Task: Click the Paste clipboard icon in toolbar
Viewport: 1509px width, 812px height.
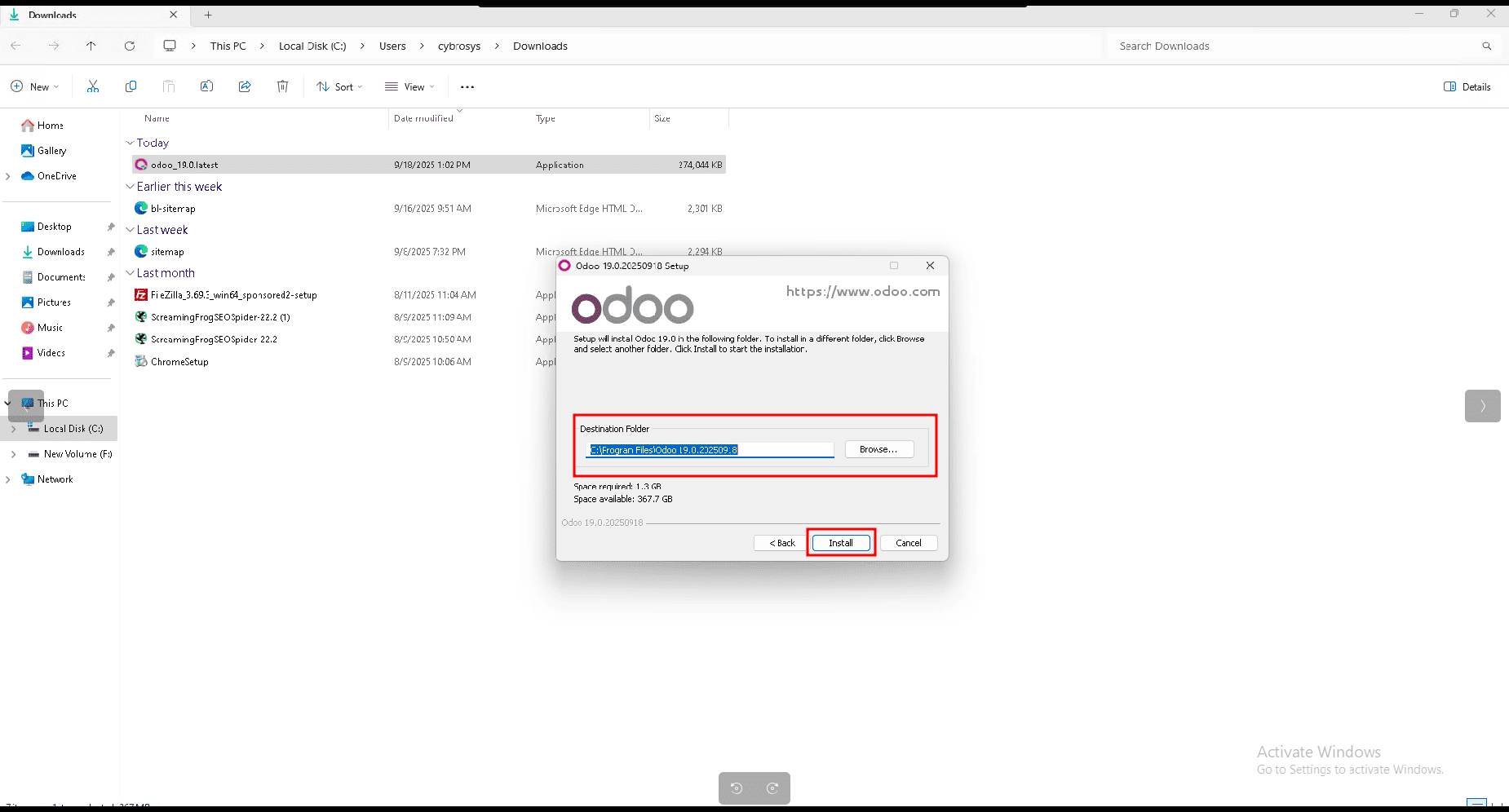Action: 169,86
